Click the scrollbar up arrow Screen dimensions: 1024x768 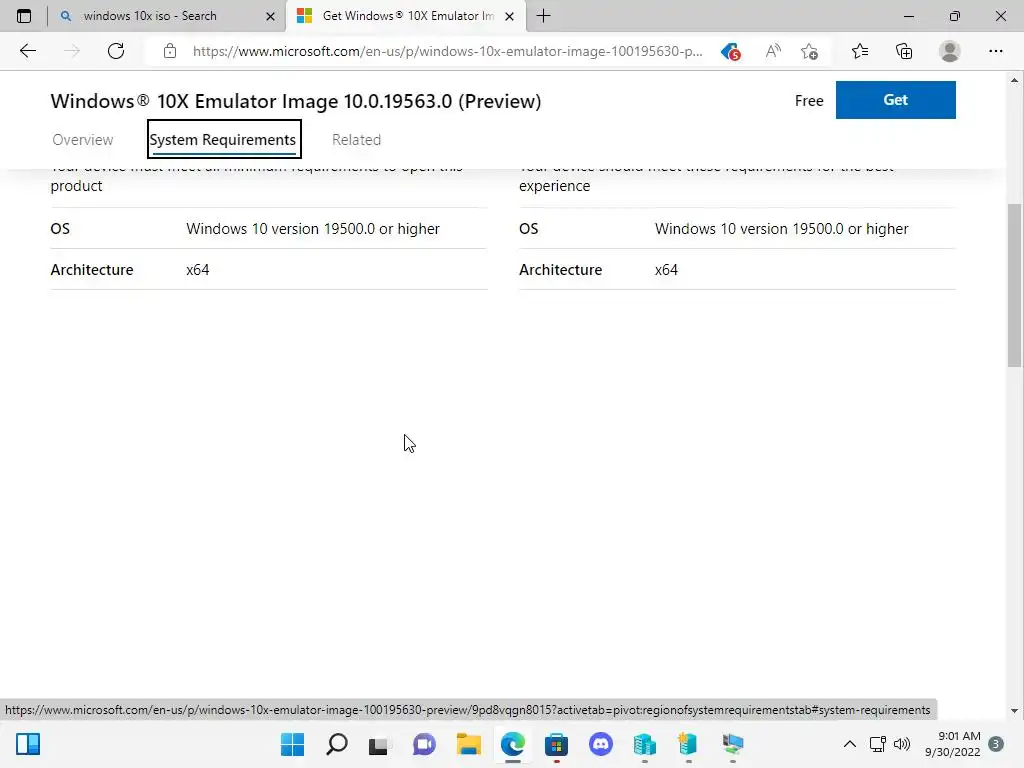1014,80
